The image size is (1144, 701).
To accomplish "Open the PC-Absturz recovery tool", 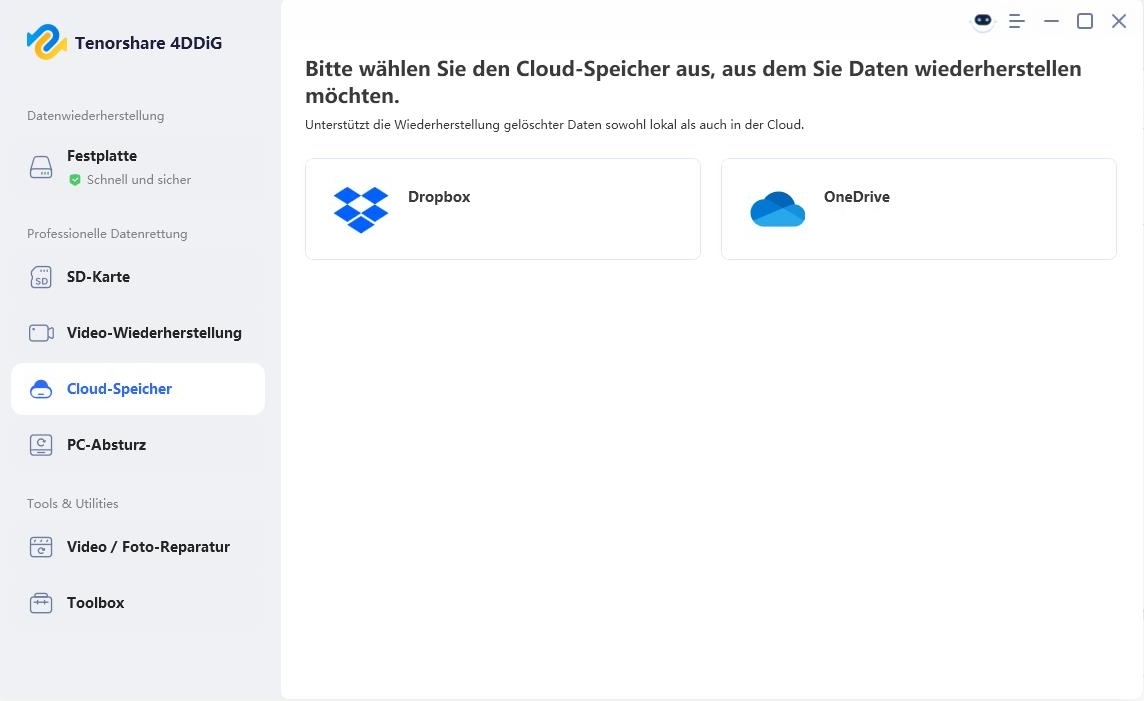I will click(x=107, y=445).
